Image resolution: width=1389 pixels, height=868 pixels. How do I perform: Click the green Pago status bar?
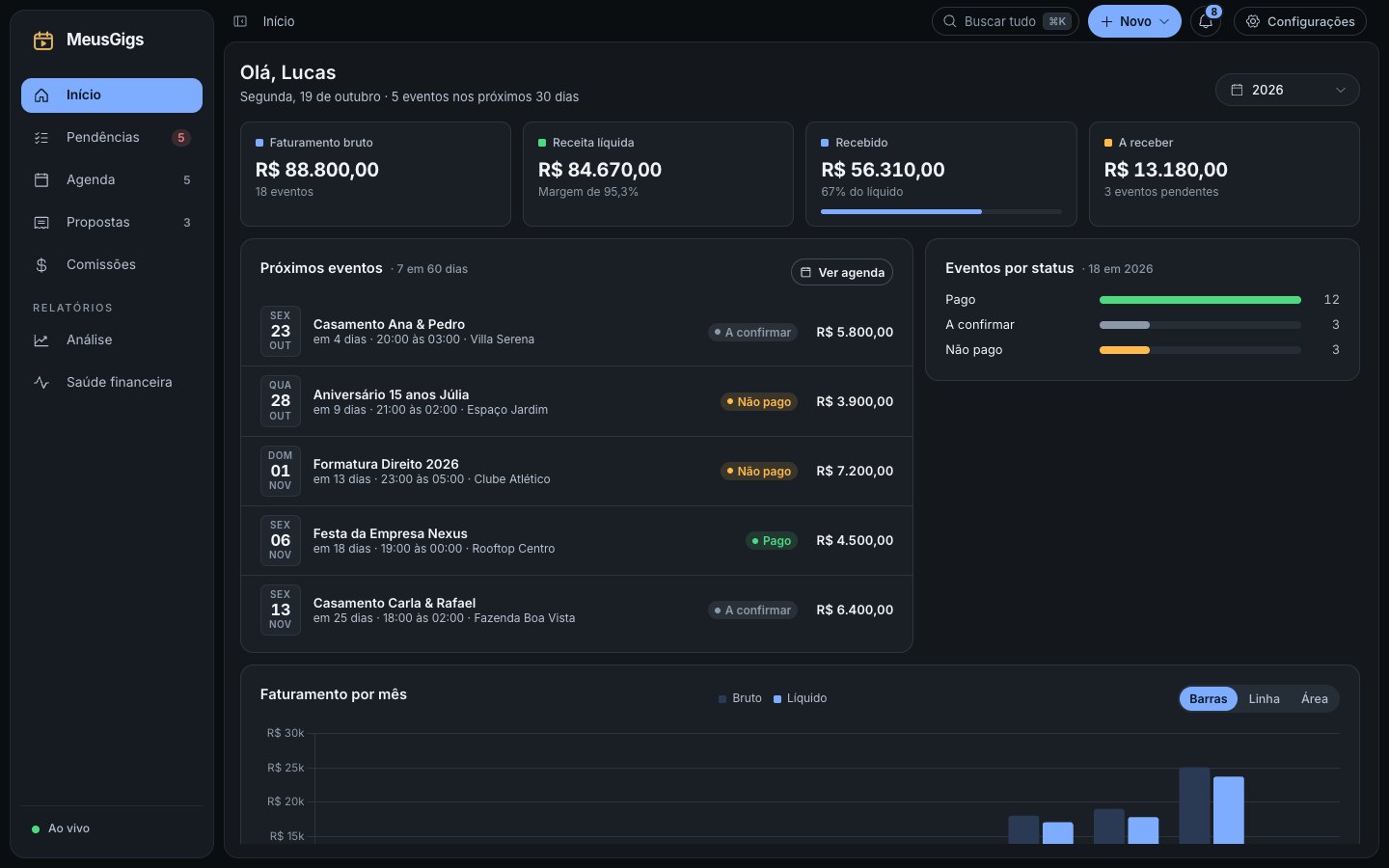1200,300
